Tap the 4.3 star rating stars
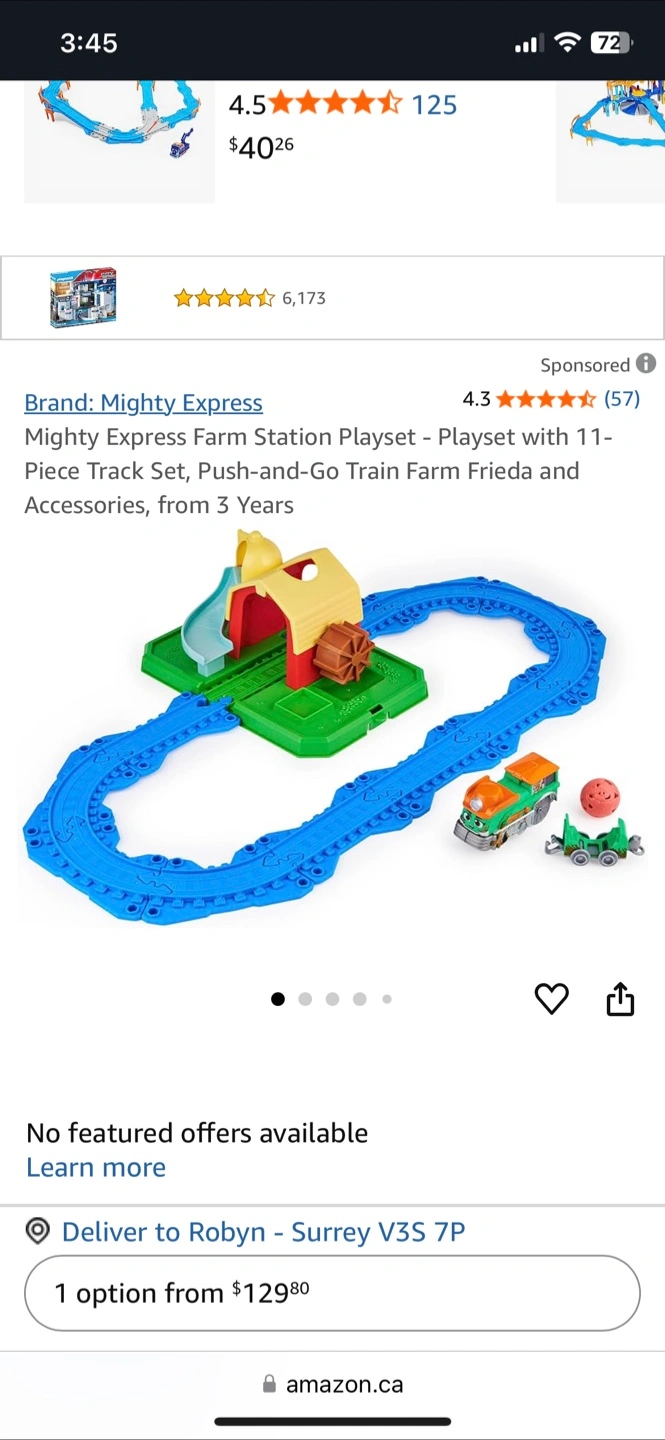Viewport: 665px width, 1440px height. tap(546, 399)
